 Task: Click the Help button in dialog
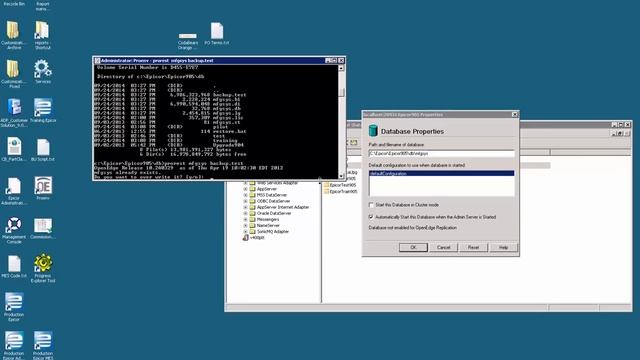click(x=503, y=247)
